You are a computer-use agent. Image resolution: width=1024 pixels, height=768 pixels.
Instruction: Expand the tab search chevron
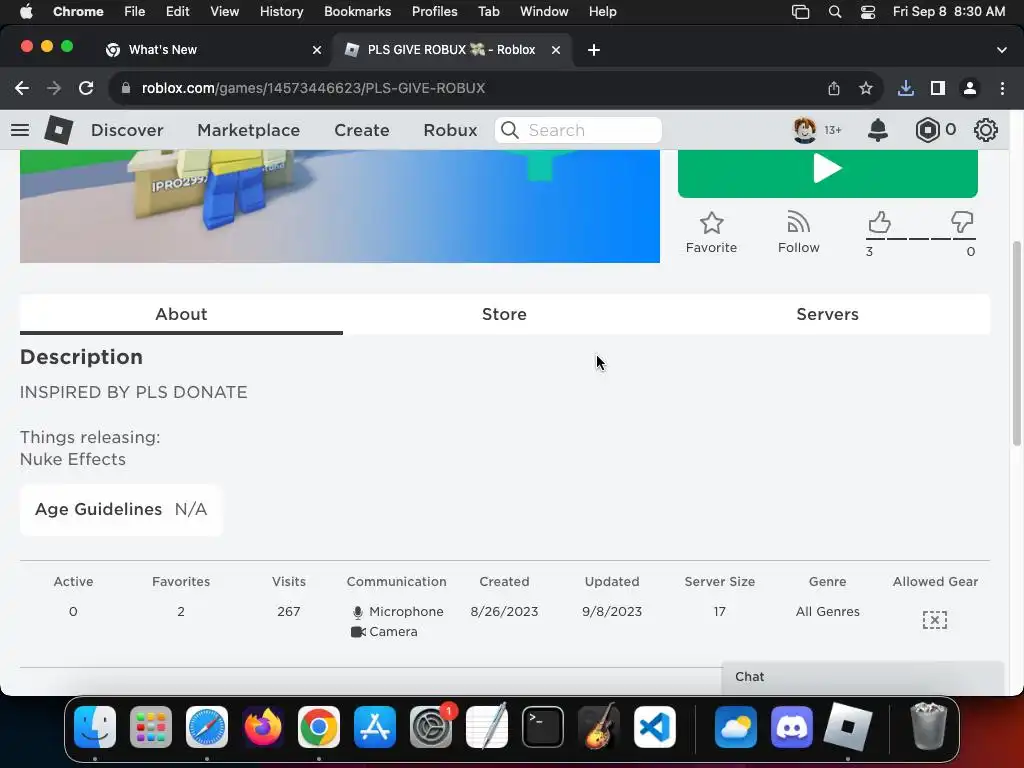tap(1002, 50)
